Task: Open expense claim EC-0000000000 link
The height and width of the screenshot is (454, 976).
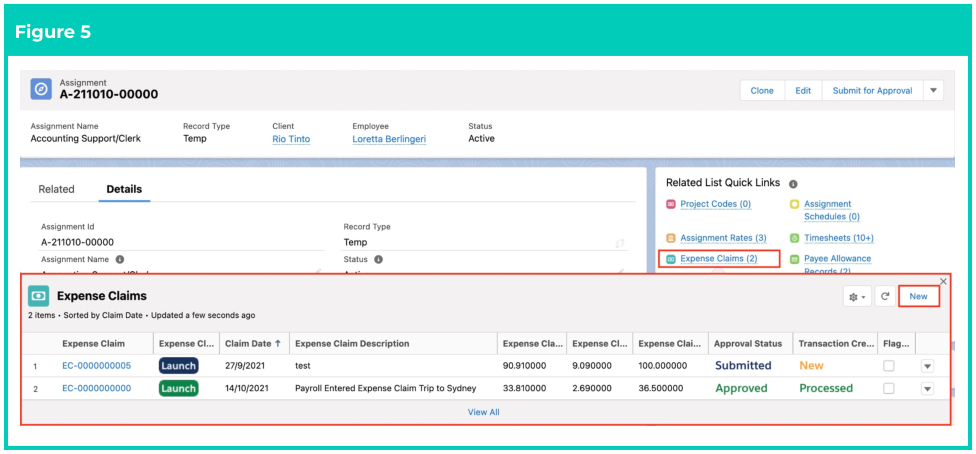Action: 96,388
